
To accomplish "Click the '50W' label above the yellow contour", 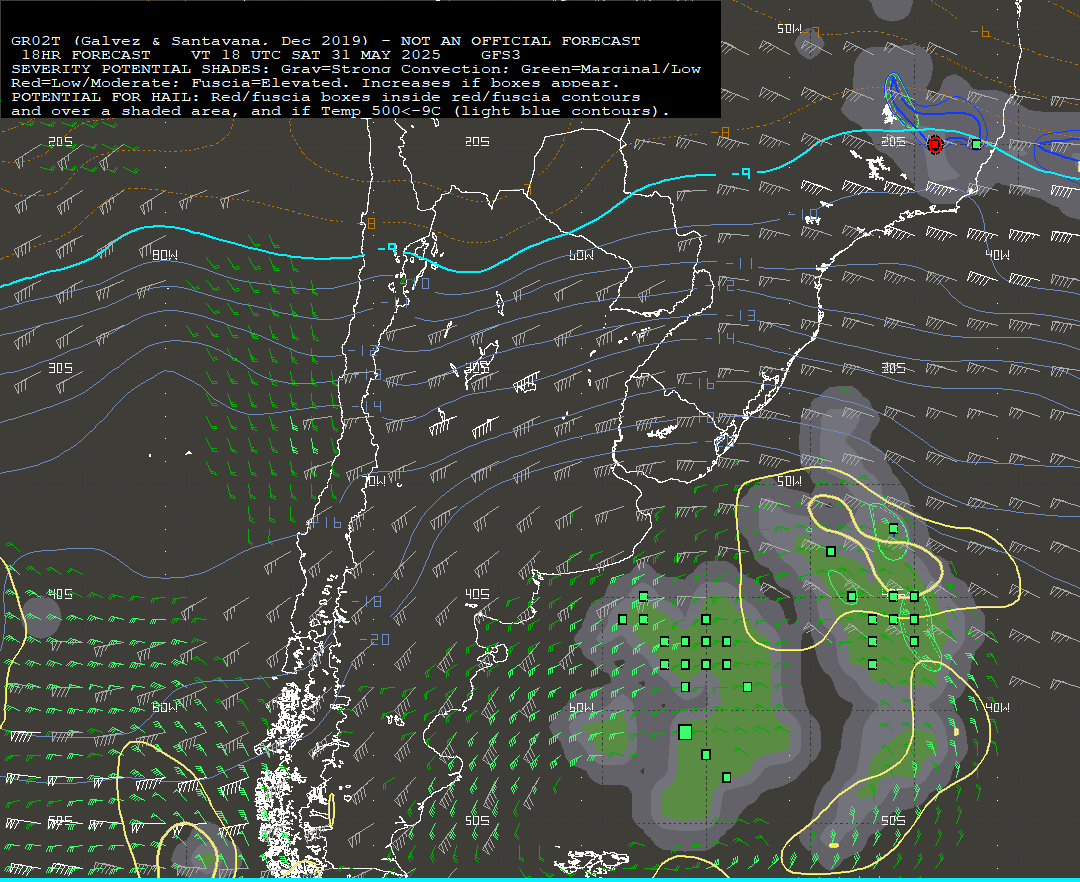I will click(789, 481).
